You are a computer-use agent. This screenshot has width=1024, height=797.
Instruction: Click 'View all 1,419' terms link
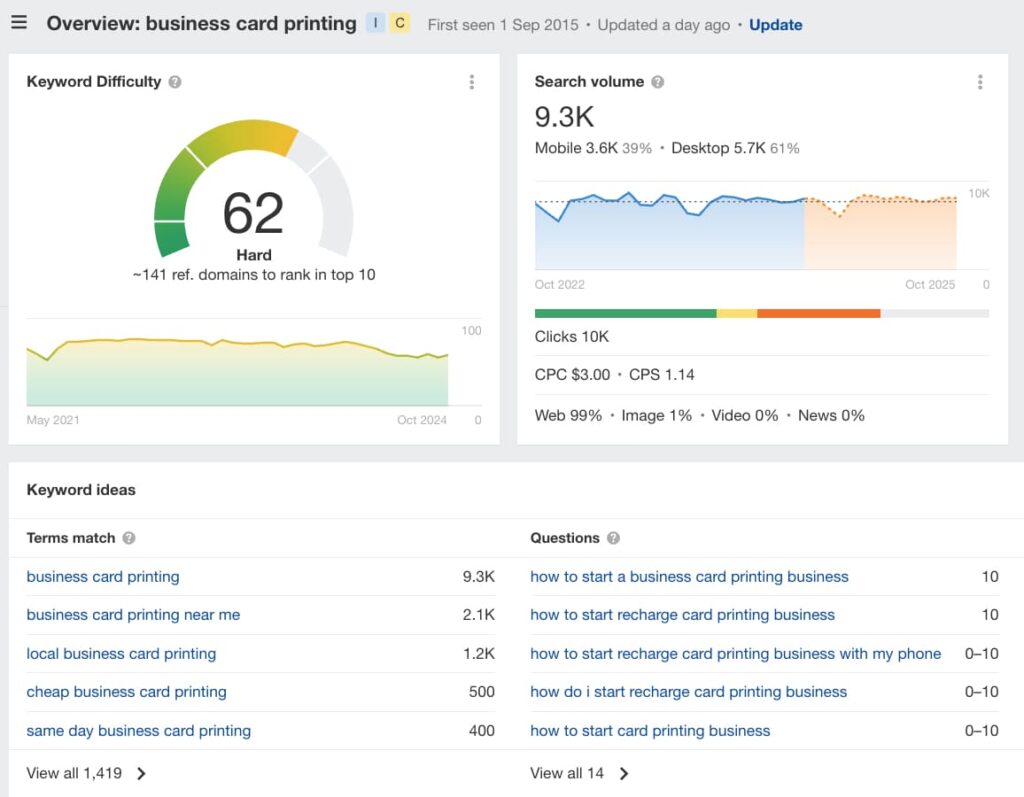(x=86, y=773)
